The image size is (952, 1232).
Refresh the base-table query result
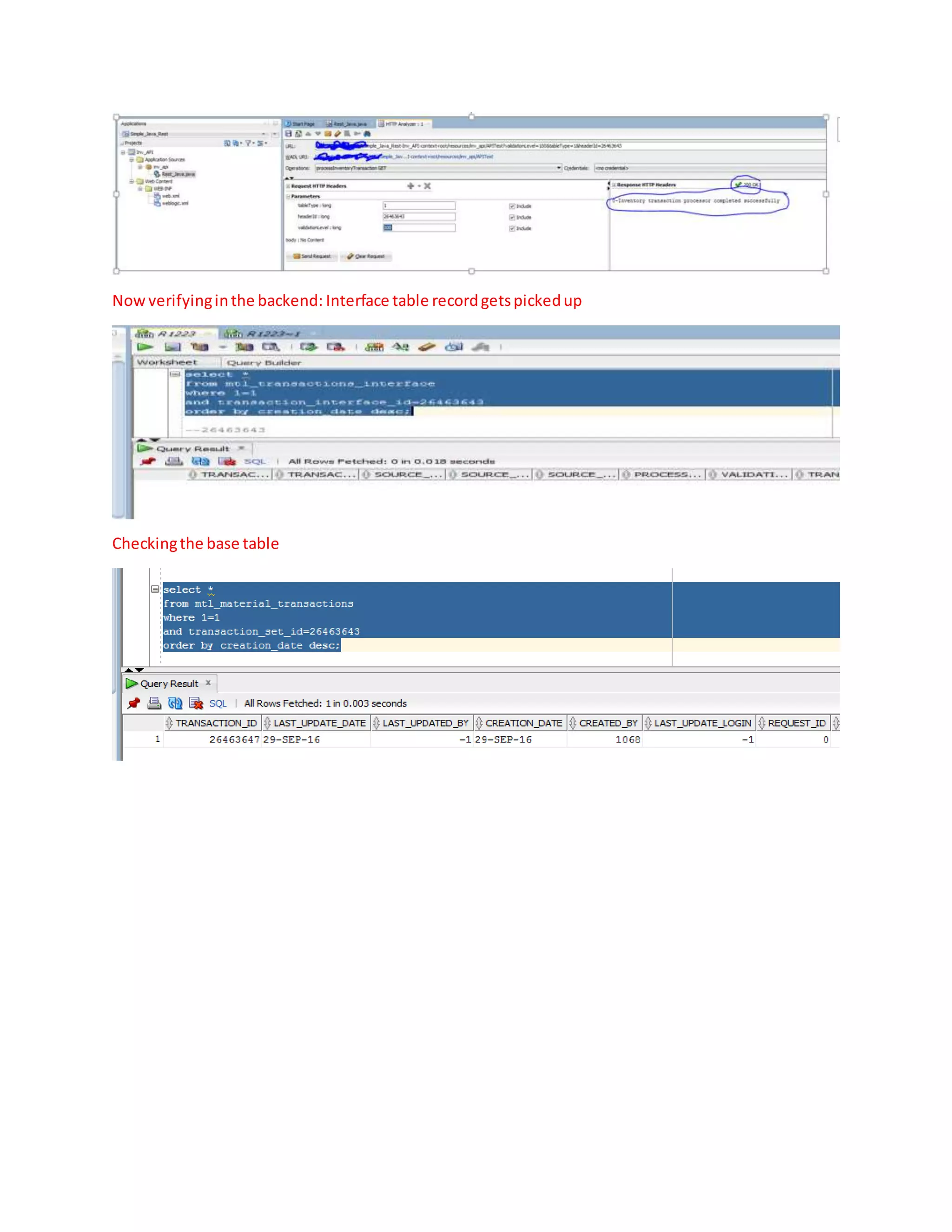click(x=175, y=703)
